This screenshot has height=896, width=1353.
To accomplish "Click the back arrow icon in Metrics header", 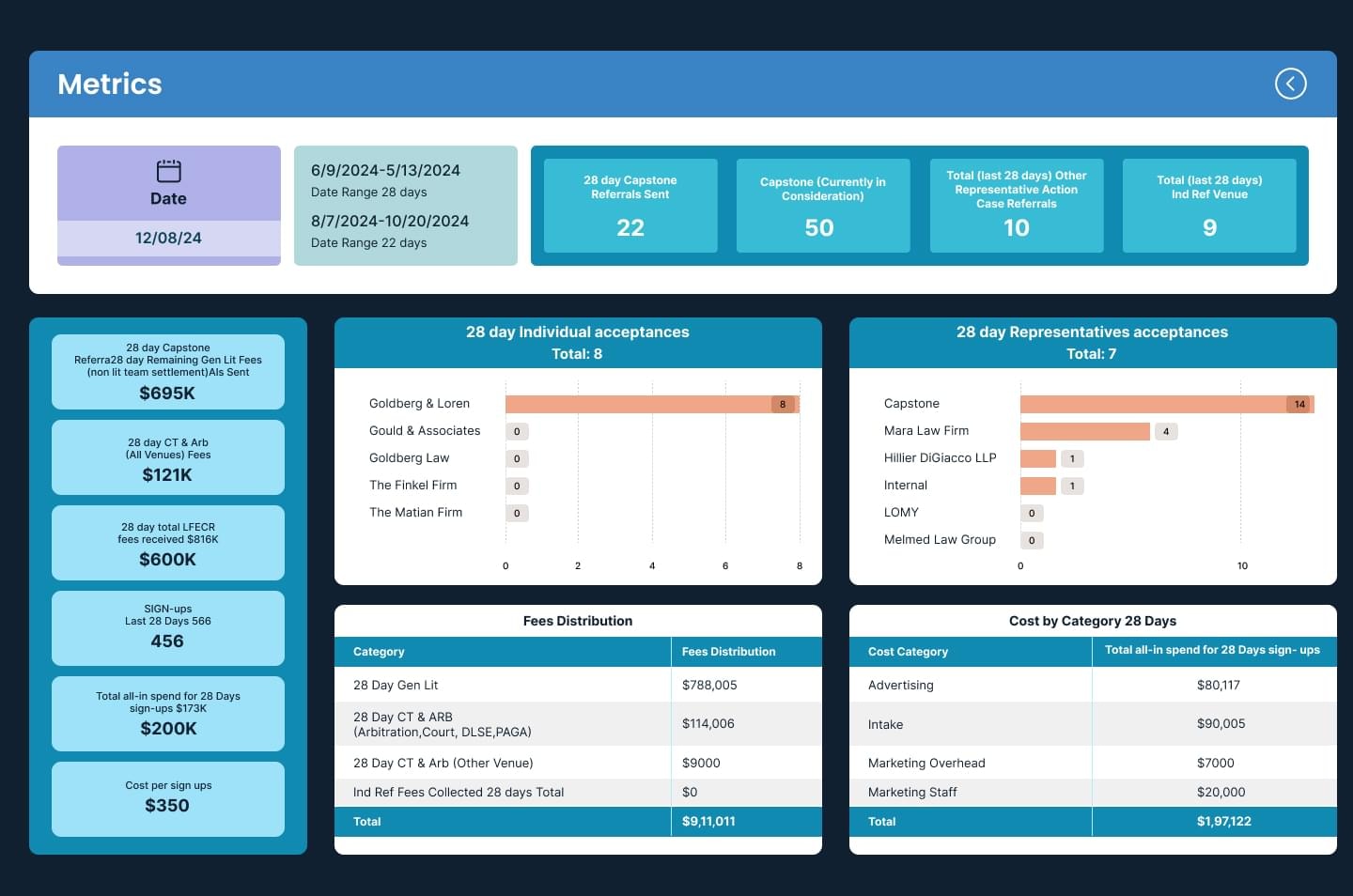I will (1290, 84).
